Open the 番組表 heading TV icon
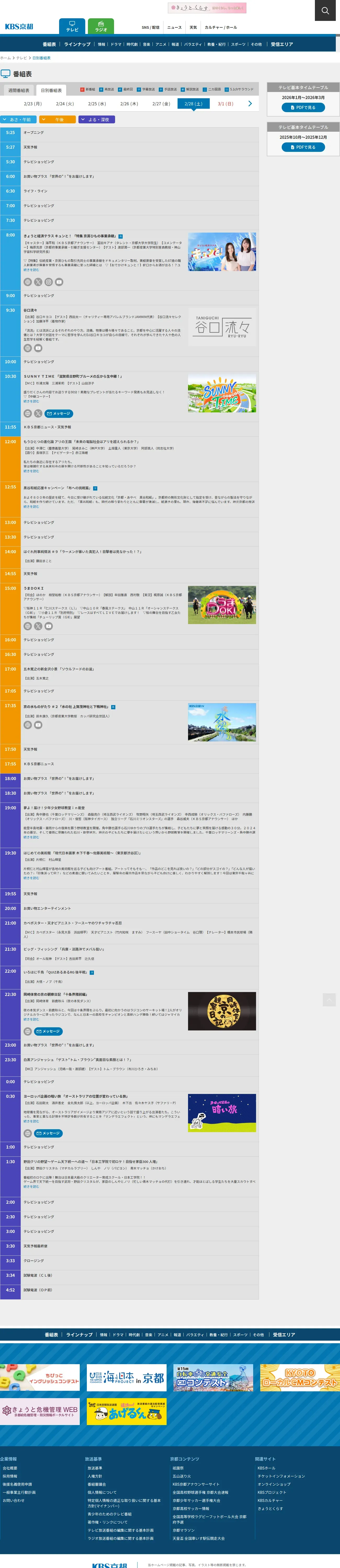Screen dimensions: 340x1568 [5, 74]
